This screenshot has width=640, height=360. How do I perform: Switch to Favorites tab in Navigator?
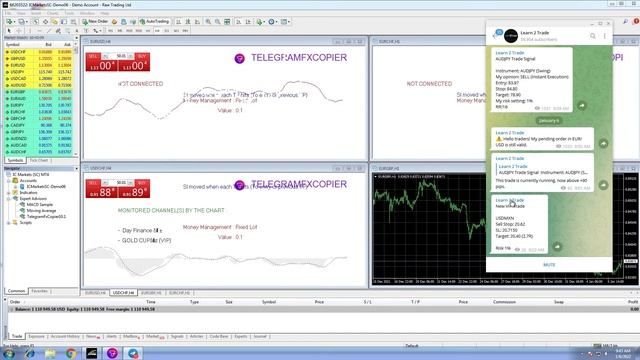click(40, 291)
